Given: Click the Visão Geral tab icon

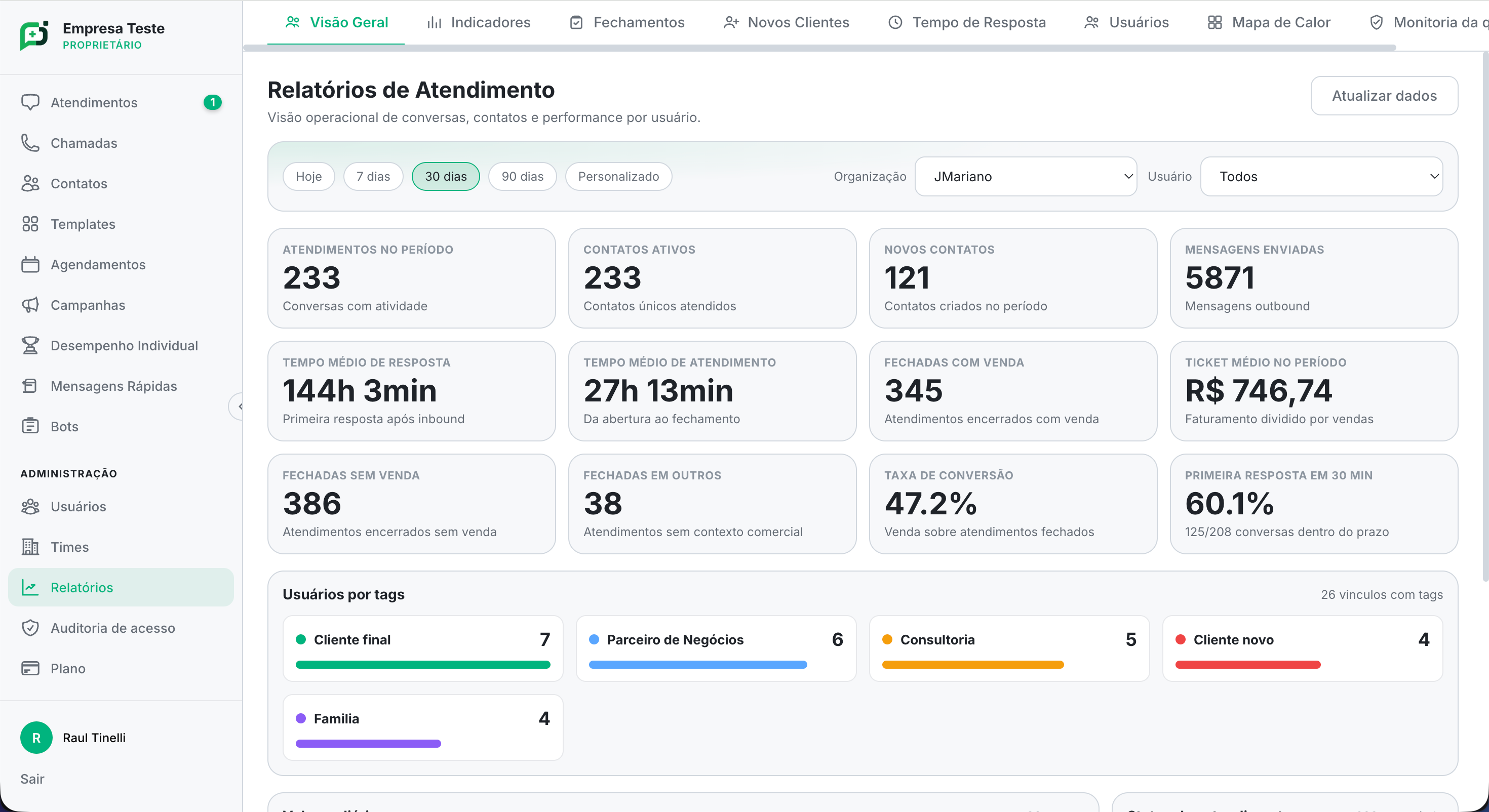Looking at the screenshot, I should (293, 22).
